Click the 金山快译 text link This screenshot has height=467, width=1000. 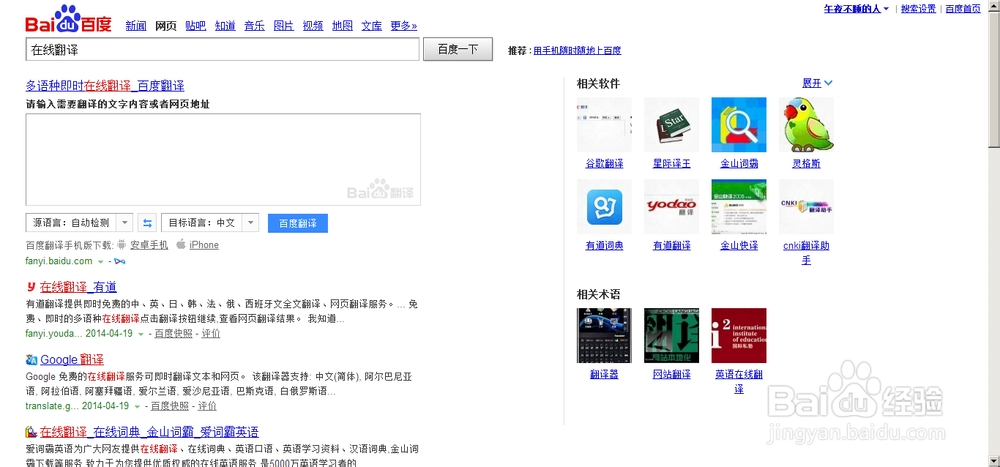[x=739, y=246]
